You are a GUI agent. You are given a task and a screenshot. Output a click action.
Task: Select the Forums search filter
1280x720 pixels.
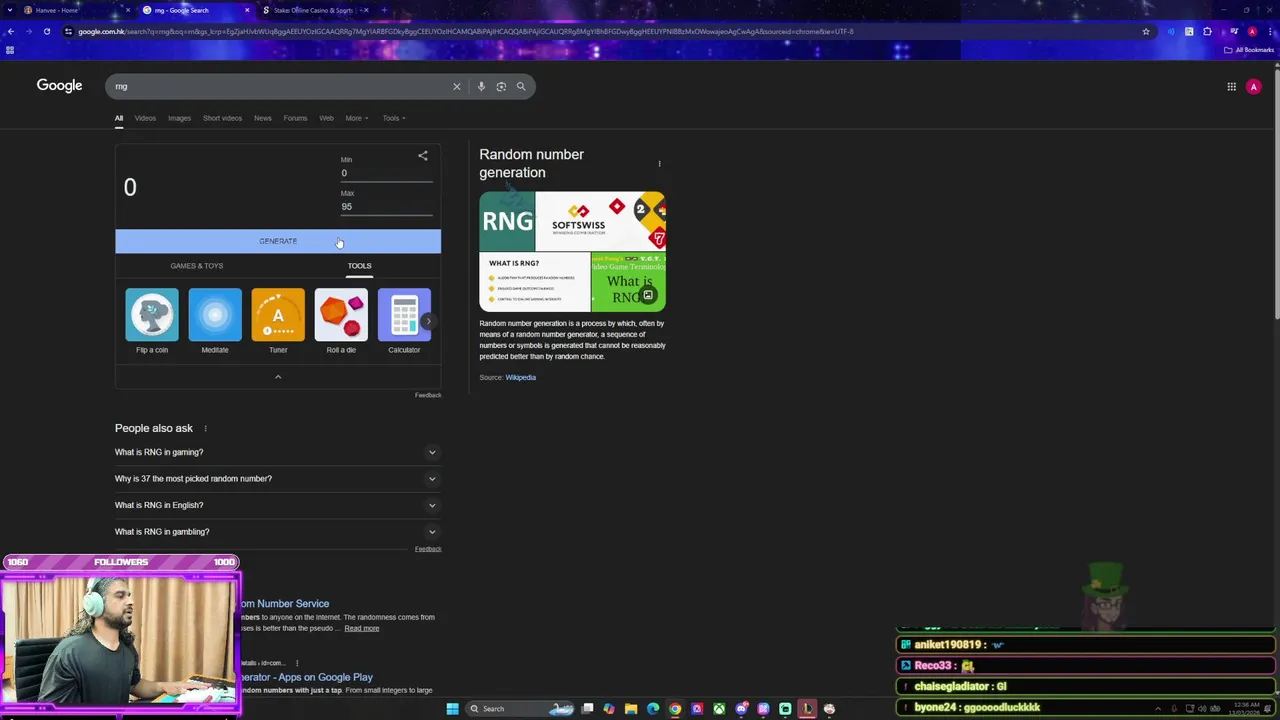[x=295, y=118]
